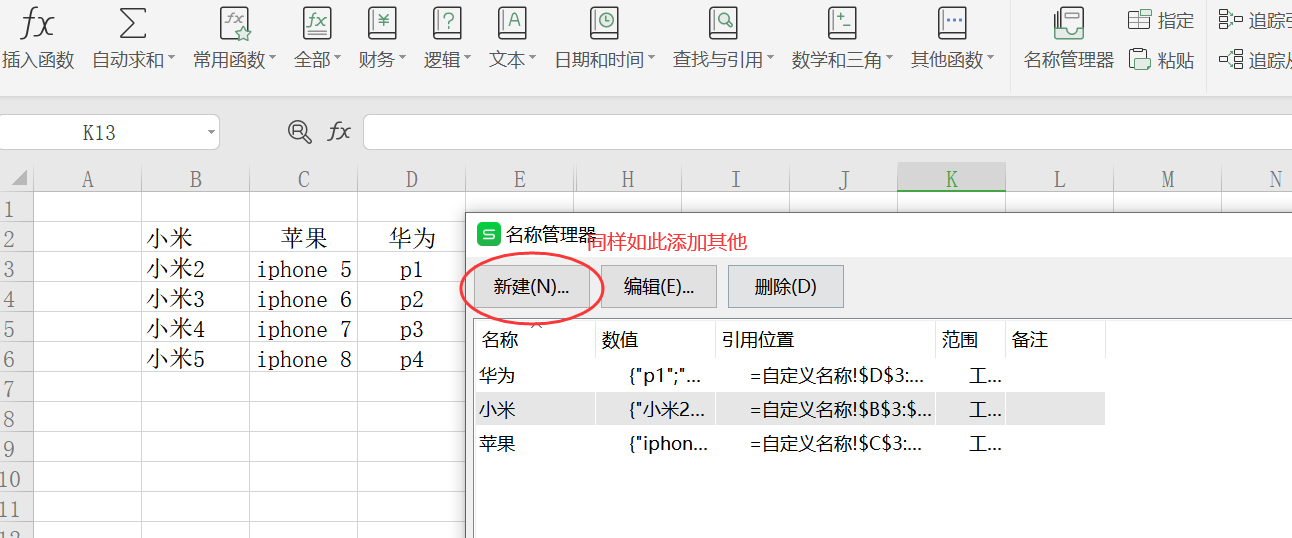Click the 引用位置 column header
Image resolution: width=1292 pixels, height=538 pixels.
click(x=826, y=340)
